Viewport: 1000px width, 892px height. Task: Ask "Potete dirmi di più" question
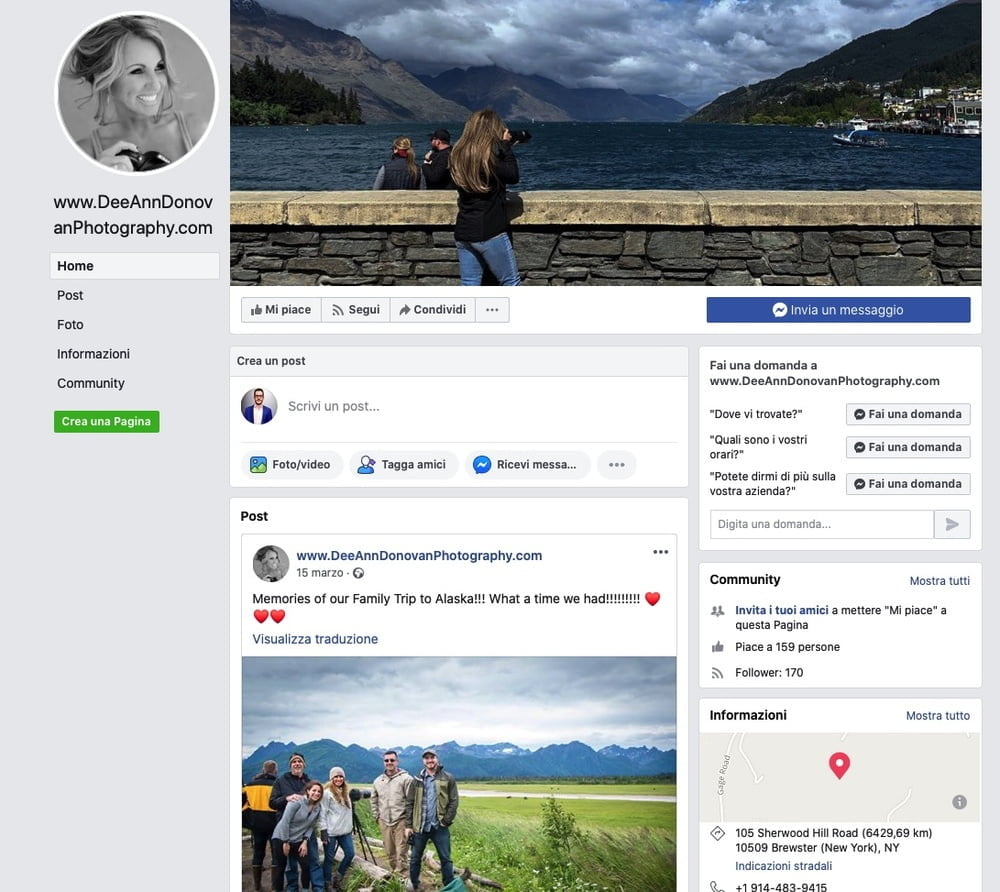coord(908,484)
